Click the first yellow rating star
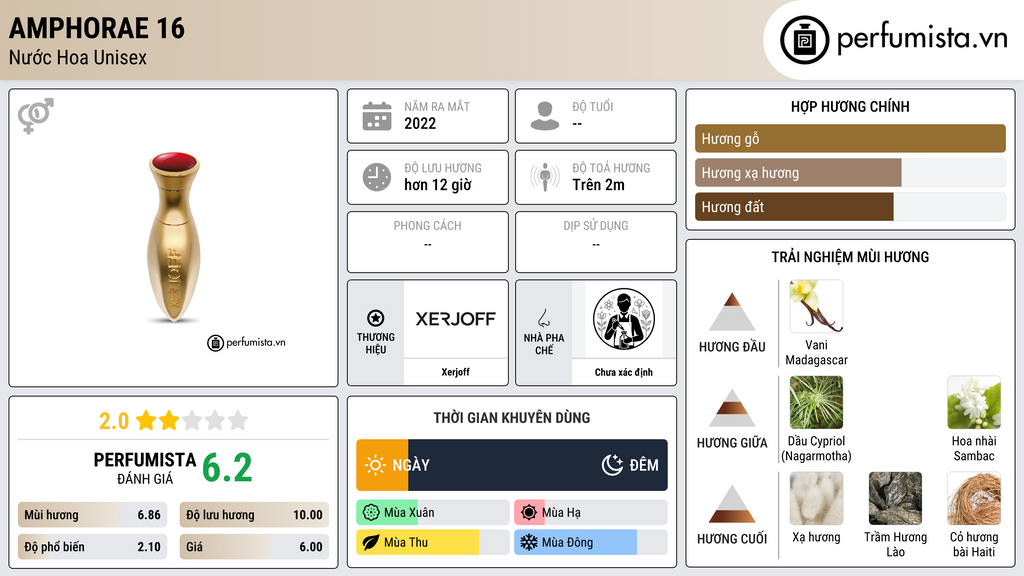This screenshot has width=1024, height=576. coord(146,420)
